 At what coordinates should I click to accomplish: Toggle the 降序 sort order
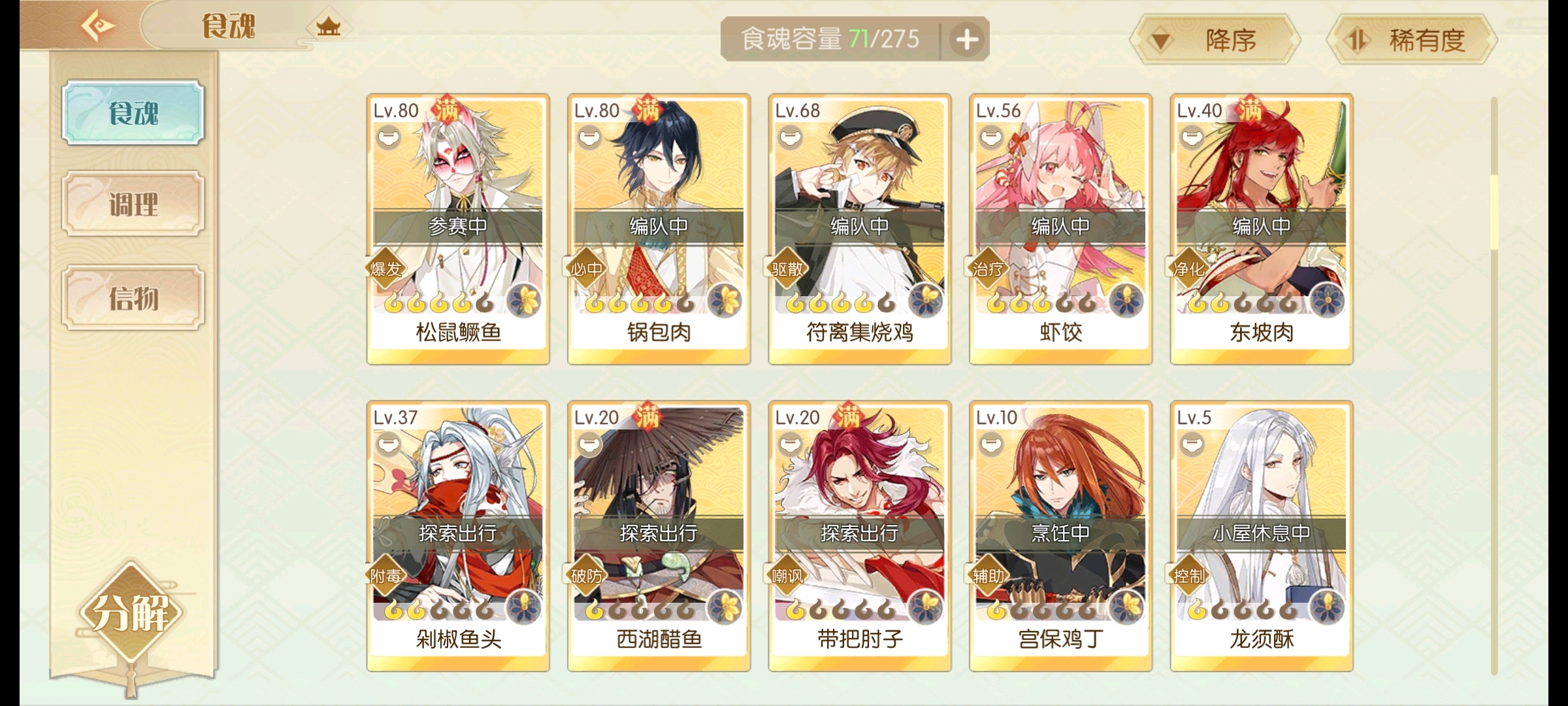[x=1214, y=41]
